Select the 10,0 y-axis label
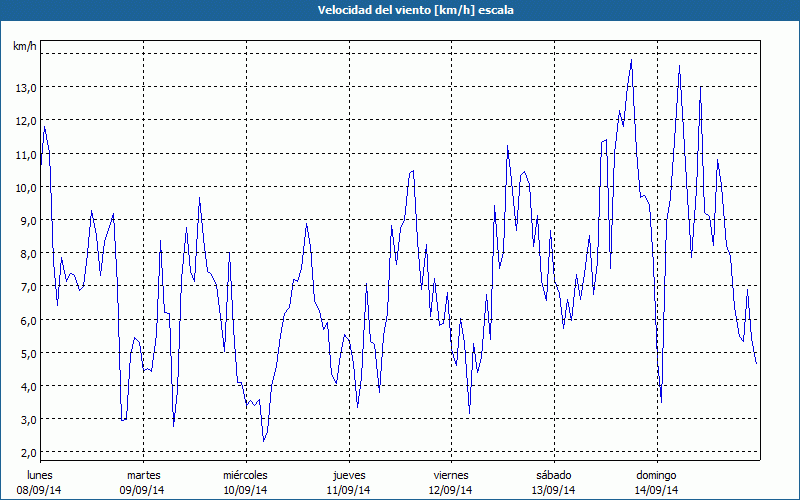 (x=26, y=187)
